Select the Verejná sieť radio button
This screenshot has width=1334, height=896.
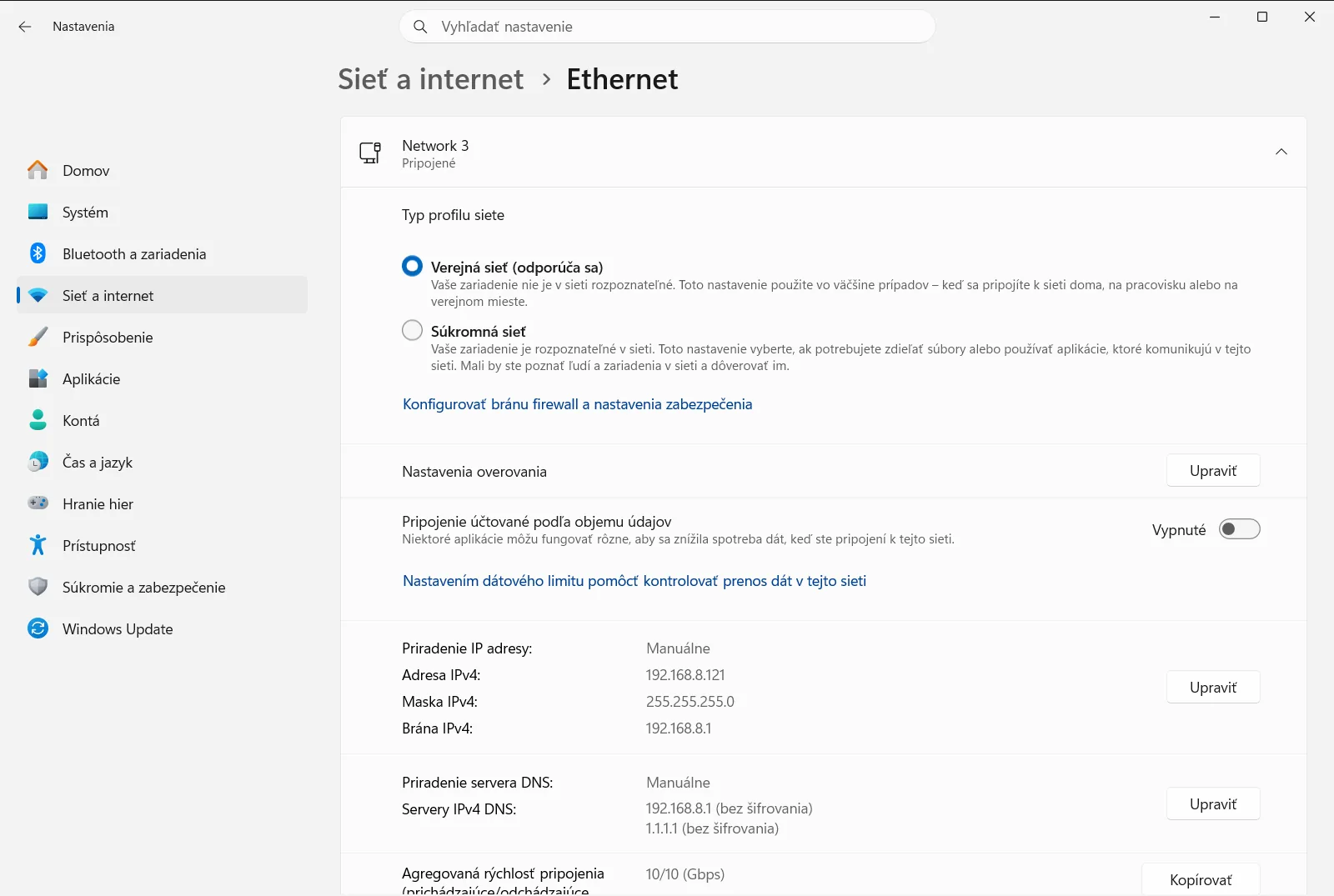click(x=412, y=266)
